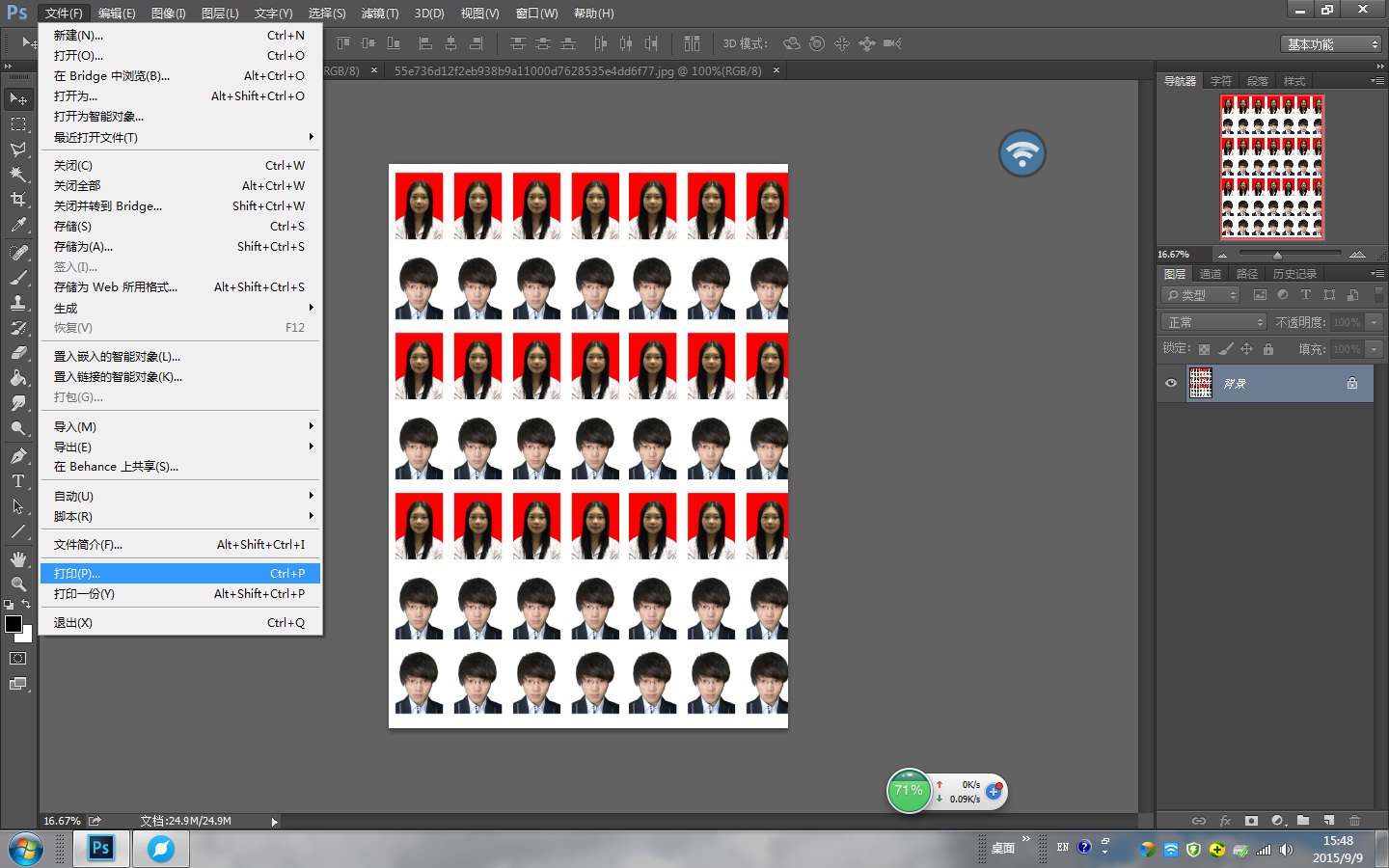
Task: Toggle the shape layer filter icon
Action: pyautogui.click(x=1330, y=295)
